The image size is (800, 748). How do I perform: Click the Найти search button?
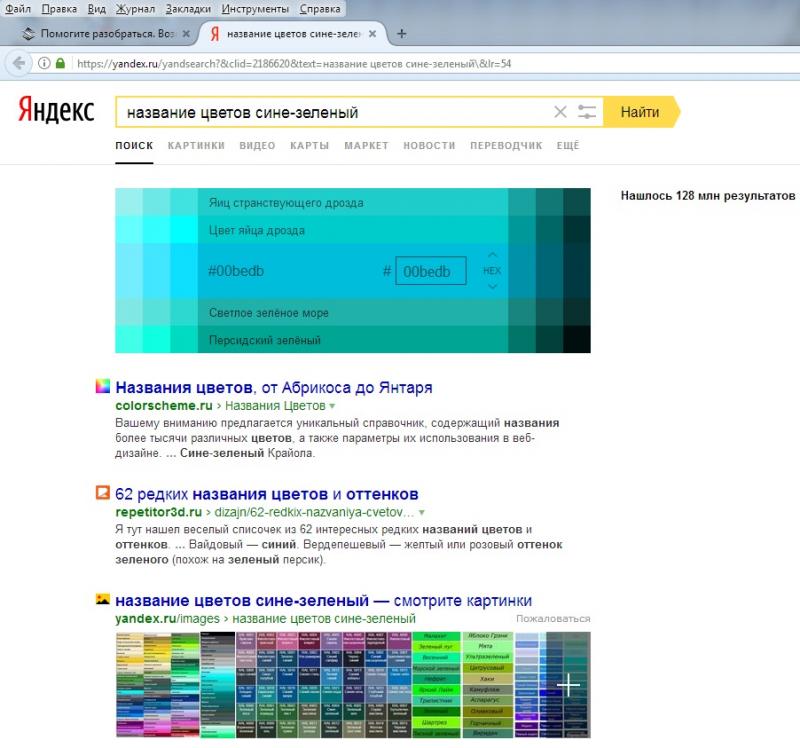(x=641, y=112)
